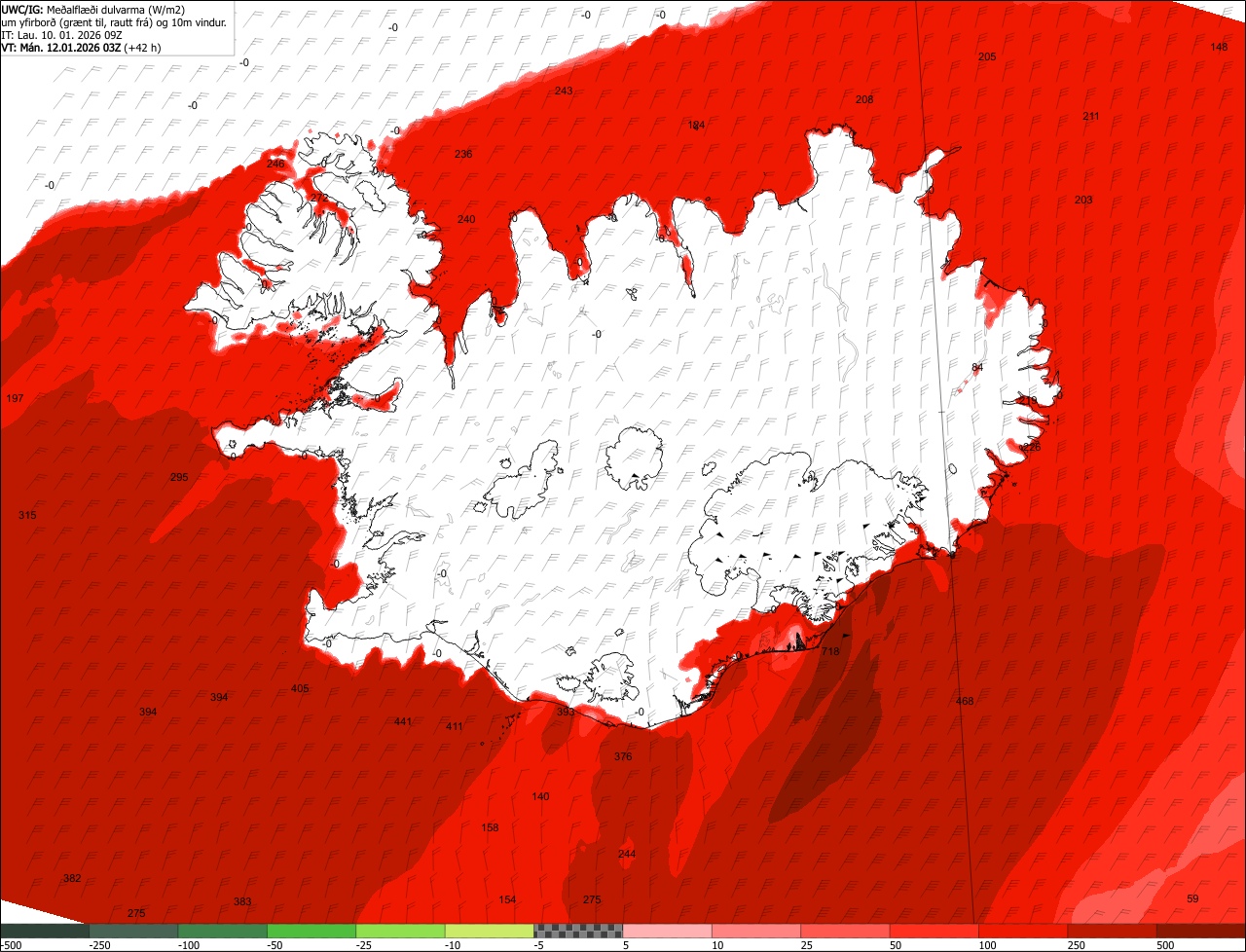Choose the yellow-green swatch between -10 and -5
The height and width of the screenshot is (952, 1246).
click(x=490, y=931)
